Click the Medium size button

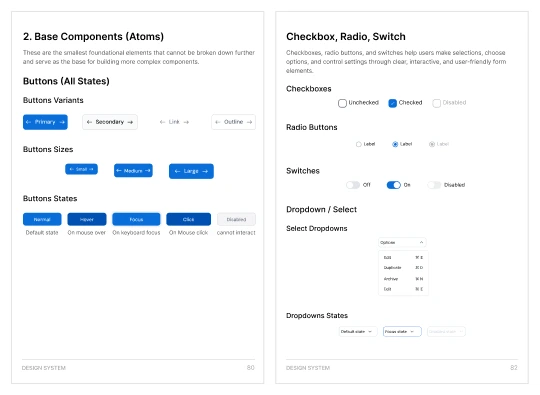[133, 170]
